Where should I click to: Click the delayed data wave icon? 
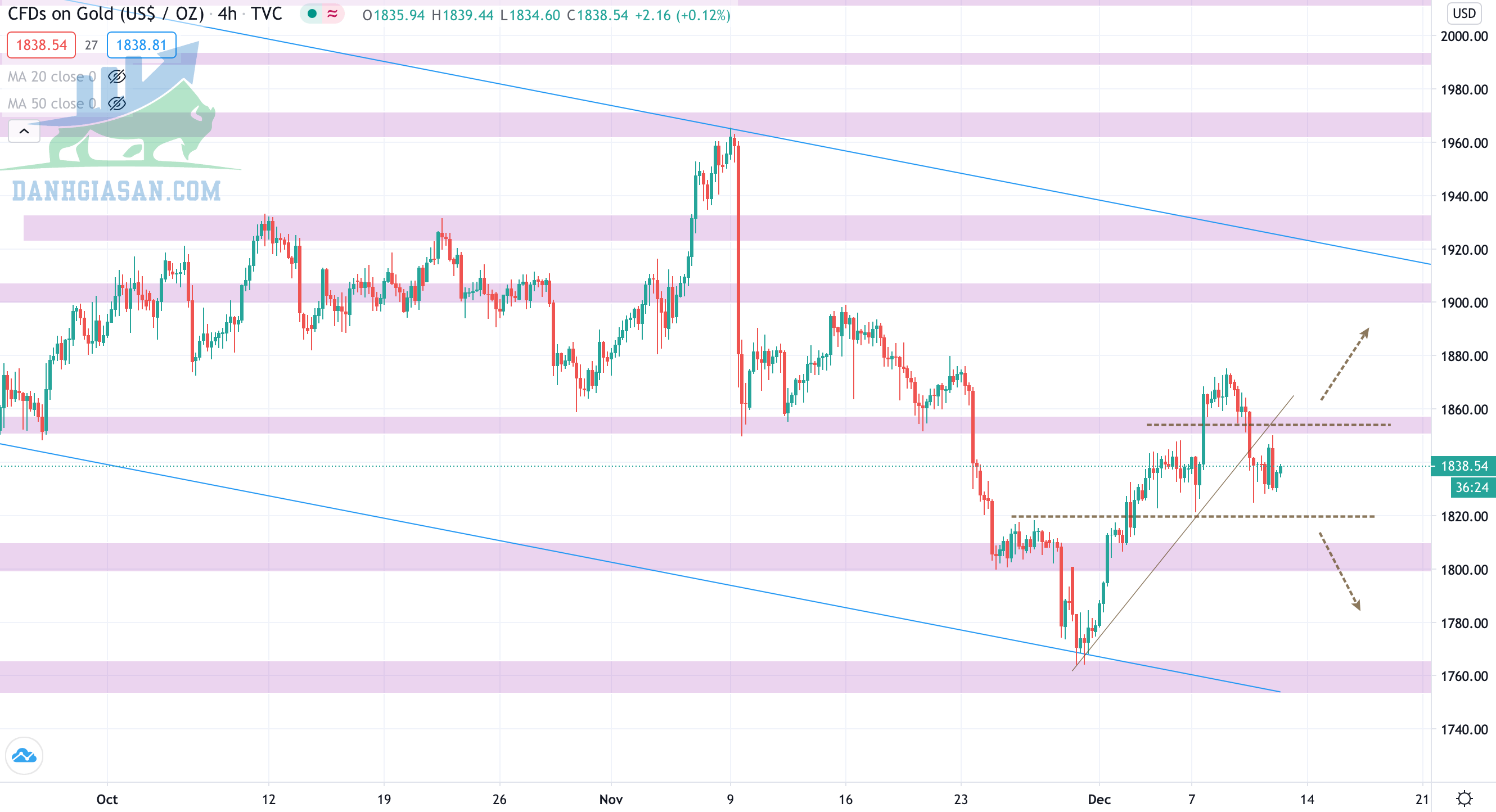point(333,13)
